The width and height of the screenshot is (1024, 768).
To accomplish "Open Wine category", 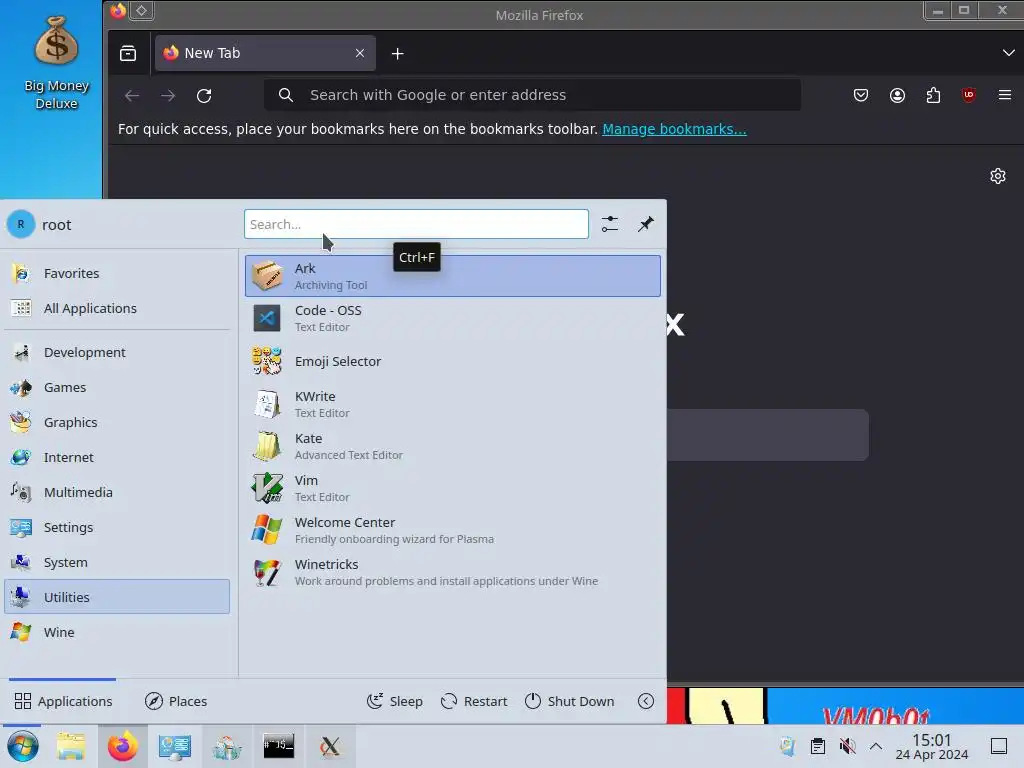I will (117, 632).
